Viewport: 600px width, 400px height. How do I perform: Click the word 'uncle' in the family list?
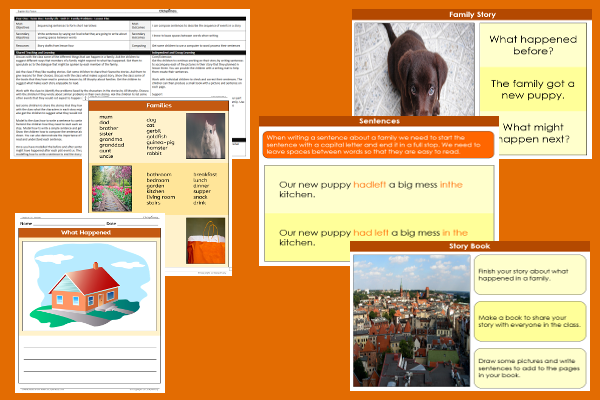[x=106, y=156]
